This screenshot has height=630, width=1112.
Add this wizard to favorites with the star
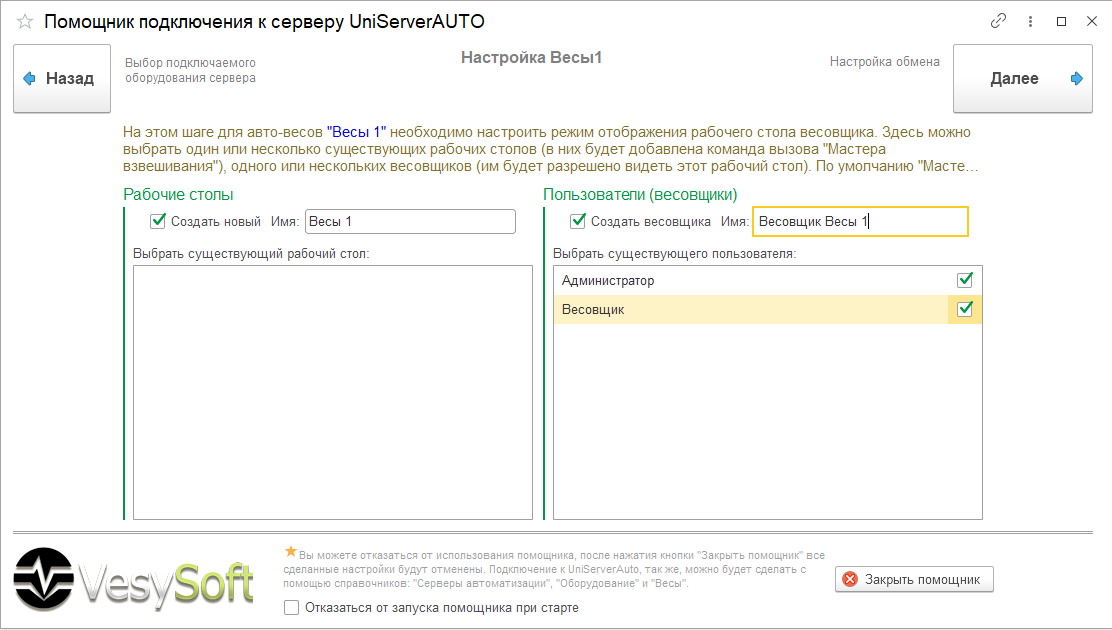pyautogui.click(x=25, y=21)
